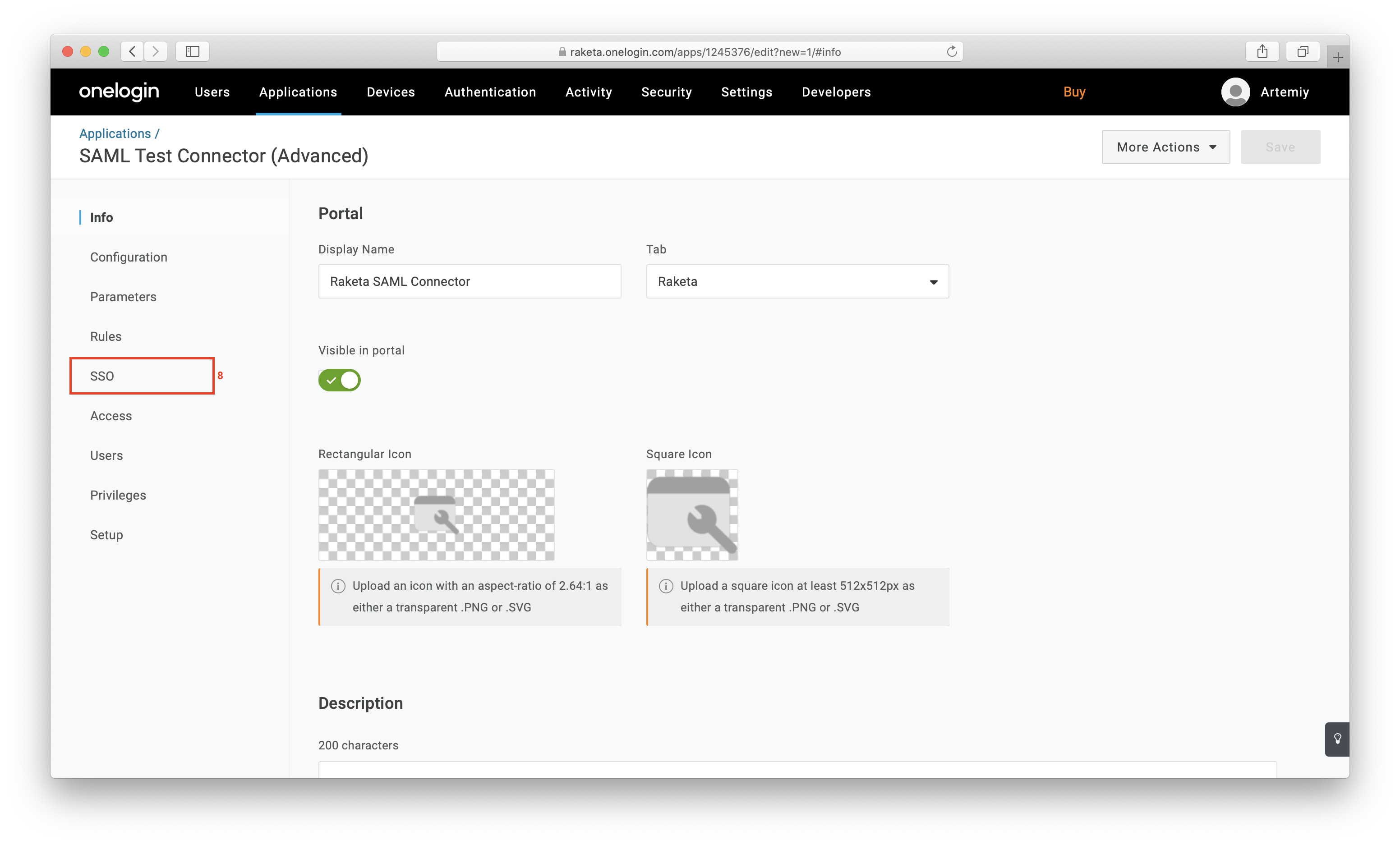Reload the page with refresh icon
This screenshot has width=1400, height=845.
pyautogui.click(x=952, y=52)
